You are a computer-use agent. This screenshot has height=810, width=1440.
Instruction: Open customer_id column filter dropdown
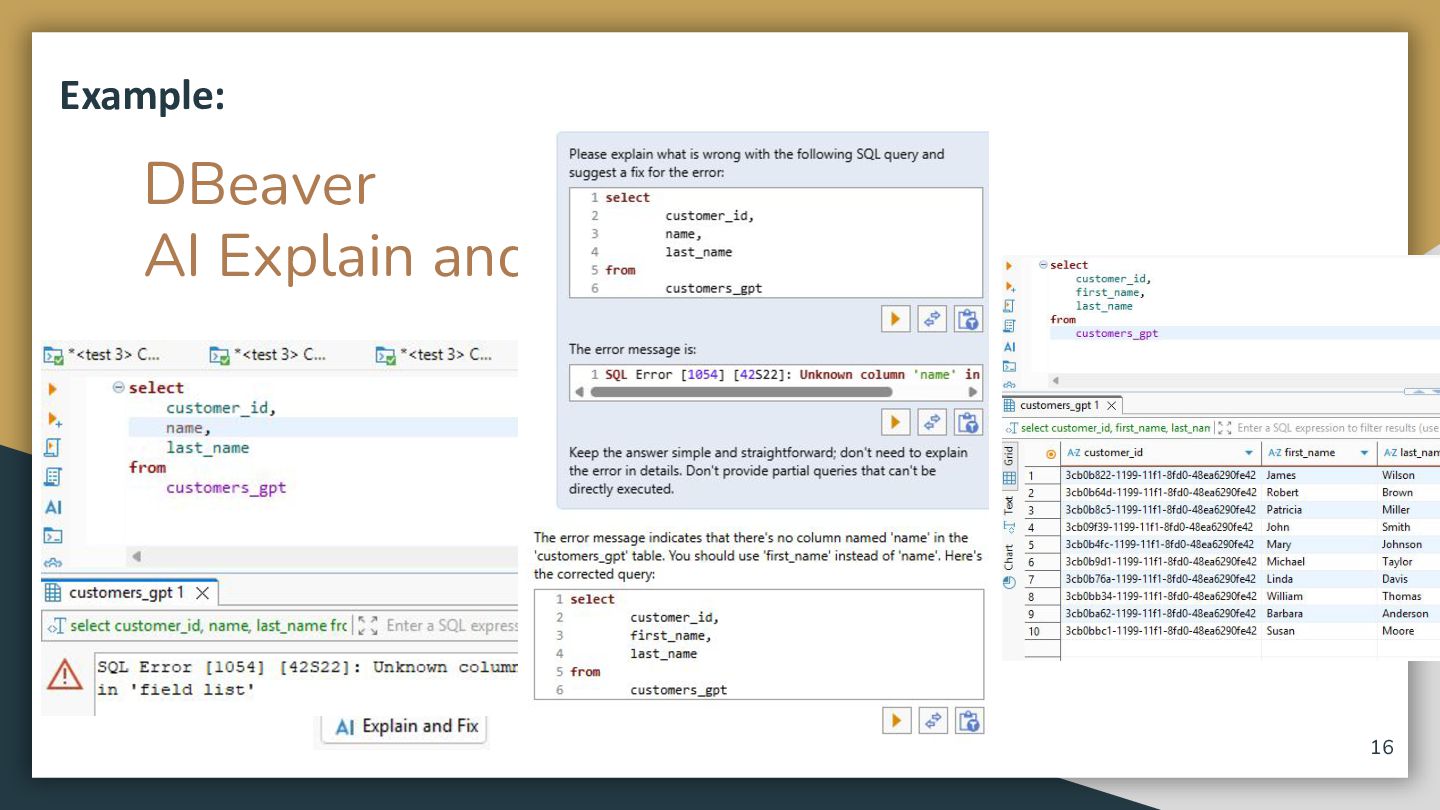1248,453
